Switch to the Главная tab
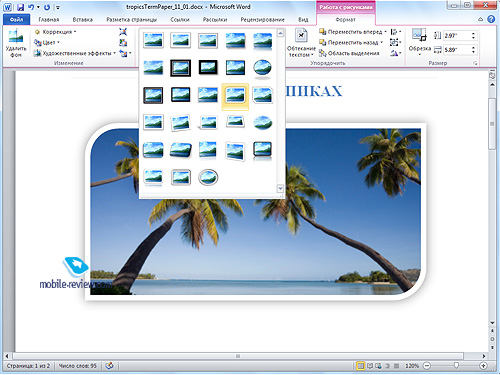 [49, 19]
